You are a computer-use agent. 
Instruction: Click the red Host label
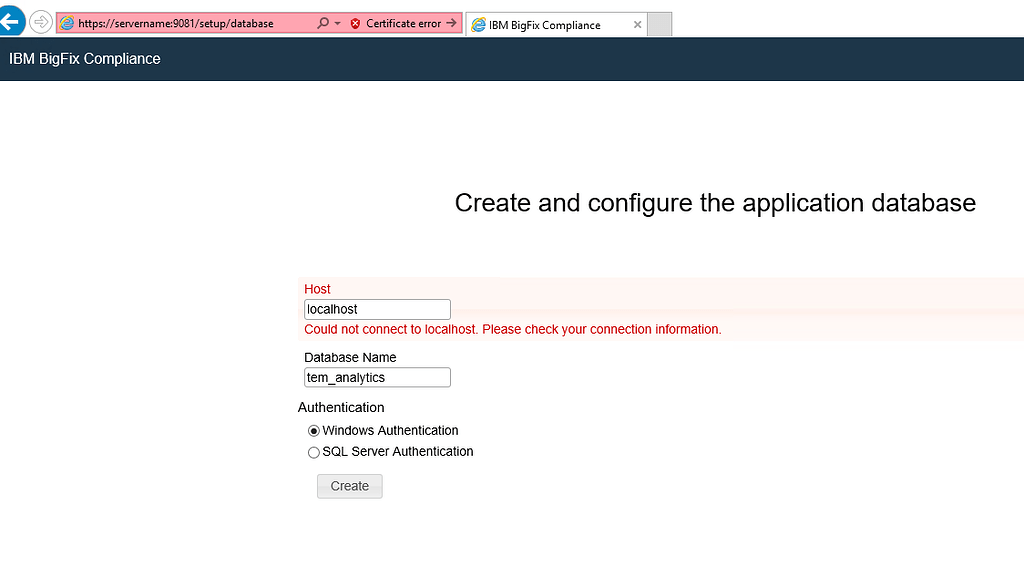[x=317, y=289]
